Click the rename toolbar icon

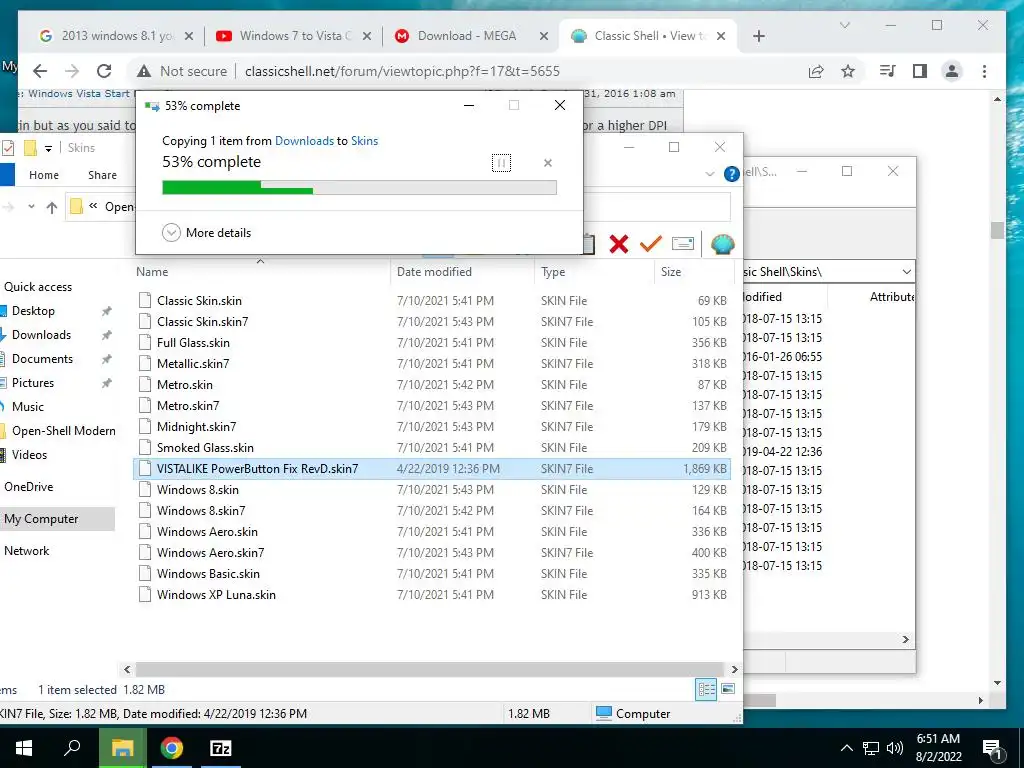(682, 244)
